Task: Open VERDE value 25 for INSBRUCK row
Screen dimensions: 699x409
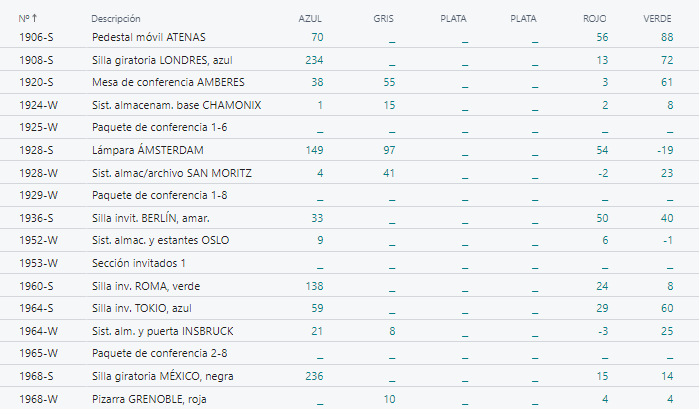Action: click(665, 331)
